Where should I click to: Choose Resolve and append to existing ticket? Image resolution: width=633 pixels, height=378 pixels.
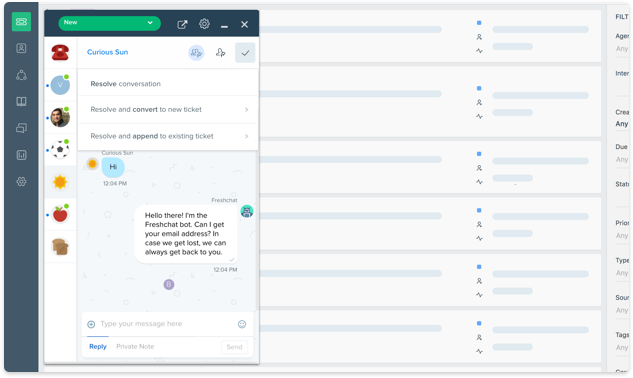tap(168, 136)
